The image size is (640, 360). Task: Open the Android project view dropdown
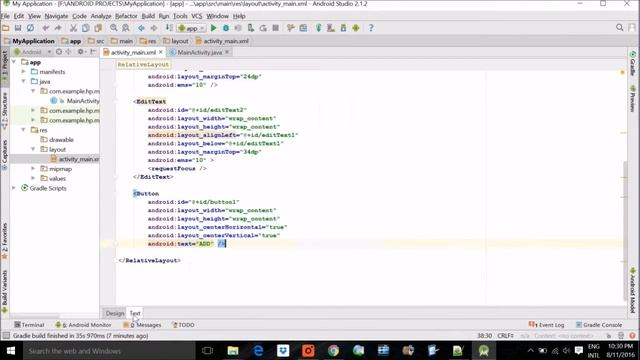coord(32,52)
